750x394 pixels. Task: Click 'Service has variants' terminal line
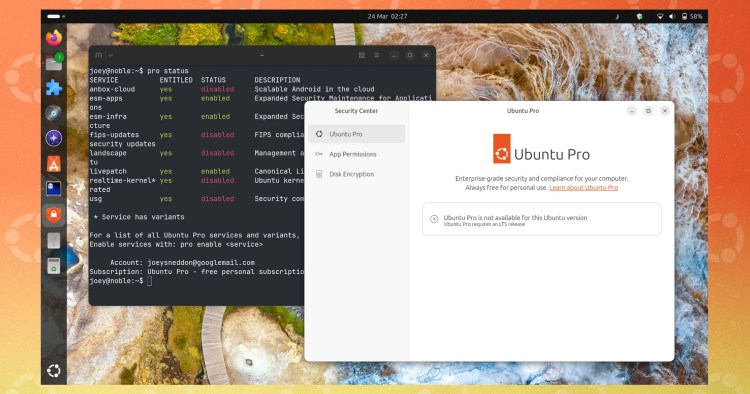coord(139,217)
